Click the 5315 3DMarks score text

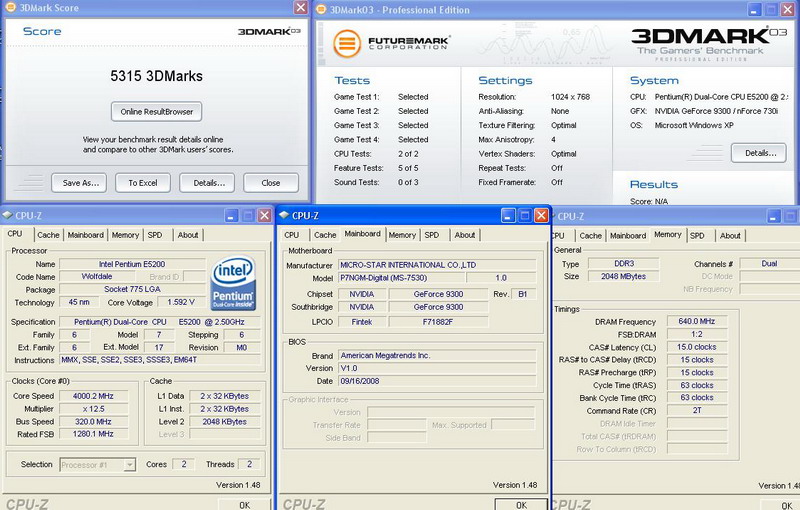click(156, 76)
